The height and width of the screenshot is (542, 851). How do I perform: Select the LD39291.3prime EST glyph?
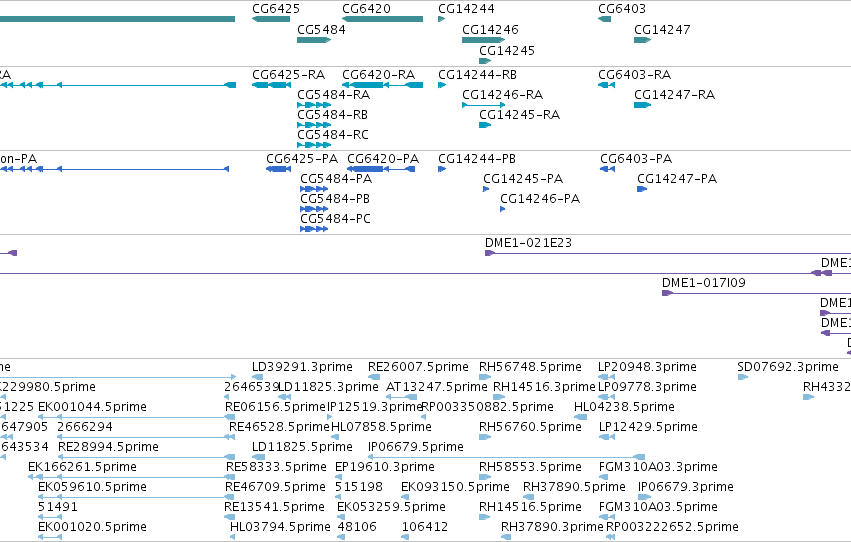(x=258, y=377)
